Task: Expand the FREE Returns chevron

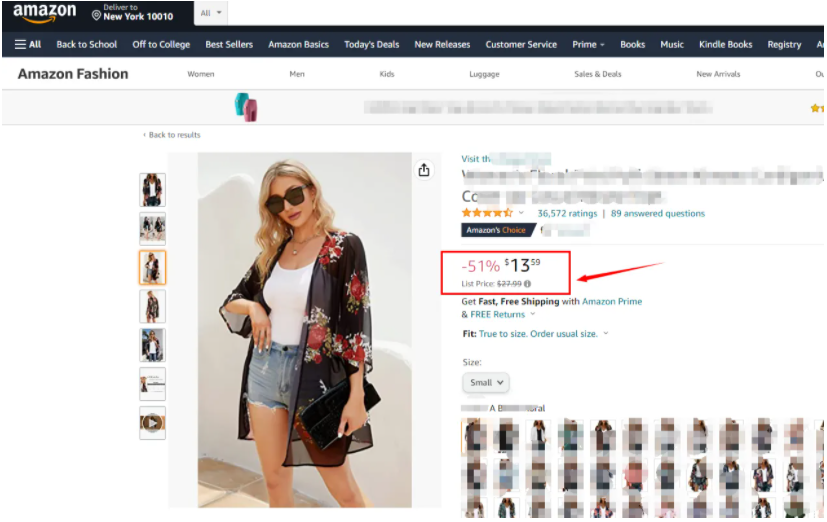Action: tap(533, 315)
